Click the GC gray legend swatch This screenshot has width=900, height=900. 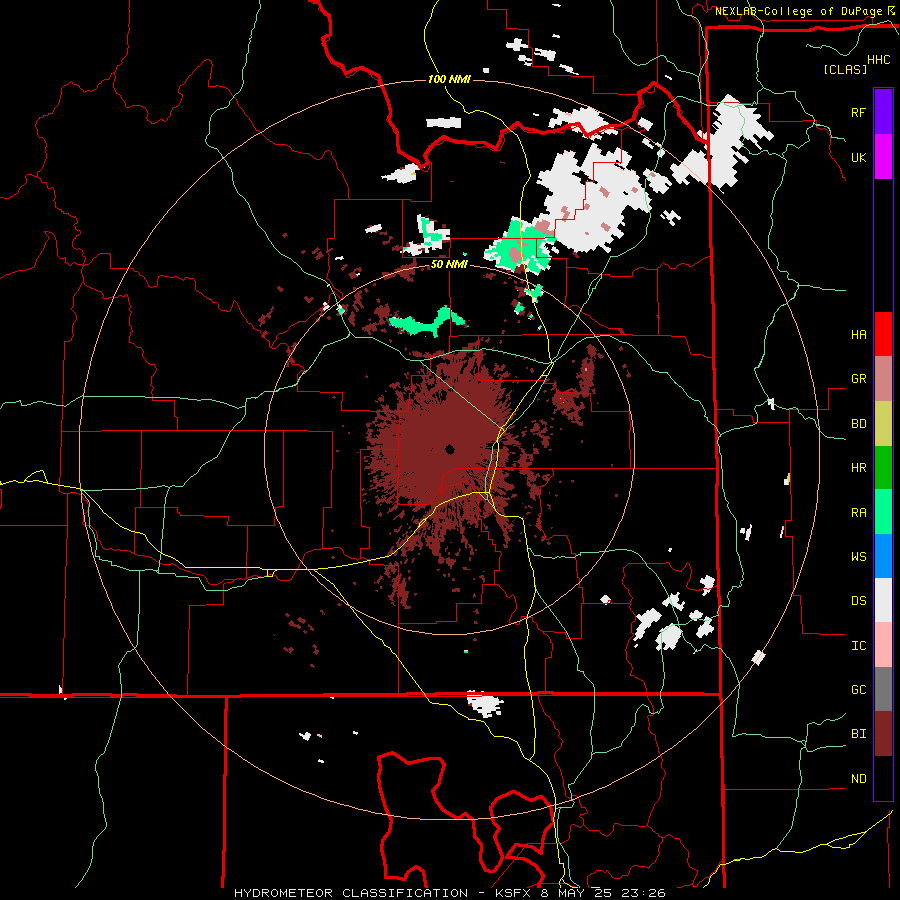coord(883,689)
